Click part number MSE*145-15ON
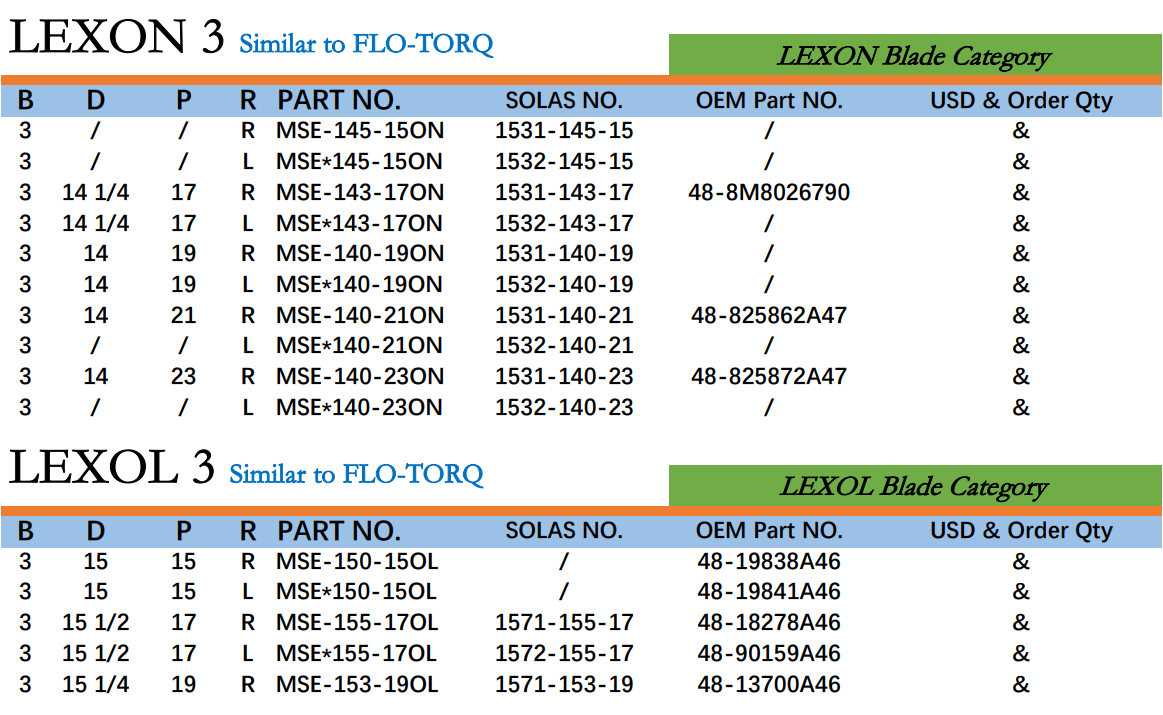Image resolution: width=1163 pixels, height=715 pixels. (x=359, y=162)
